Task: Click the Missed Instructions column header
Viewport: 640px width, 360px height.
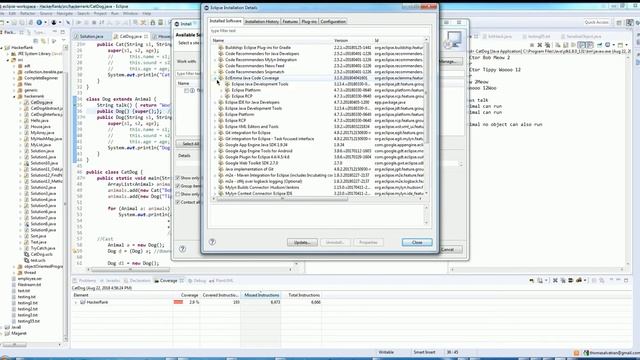Action: [261, 295]
